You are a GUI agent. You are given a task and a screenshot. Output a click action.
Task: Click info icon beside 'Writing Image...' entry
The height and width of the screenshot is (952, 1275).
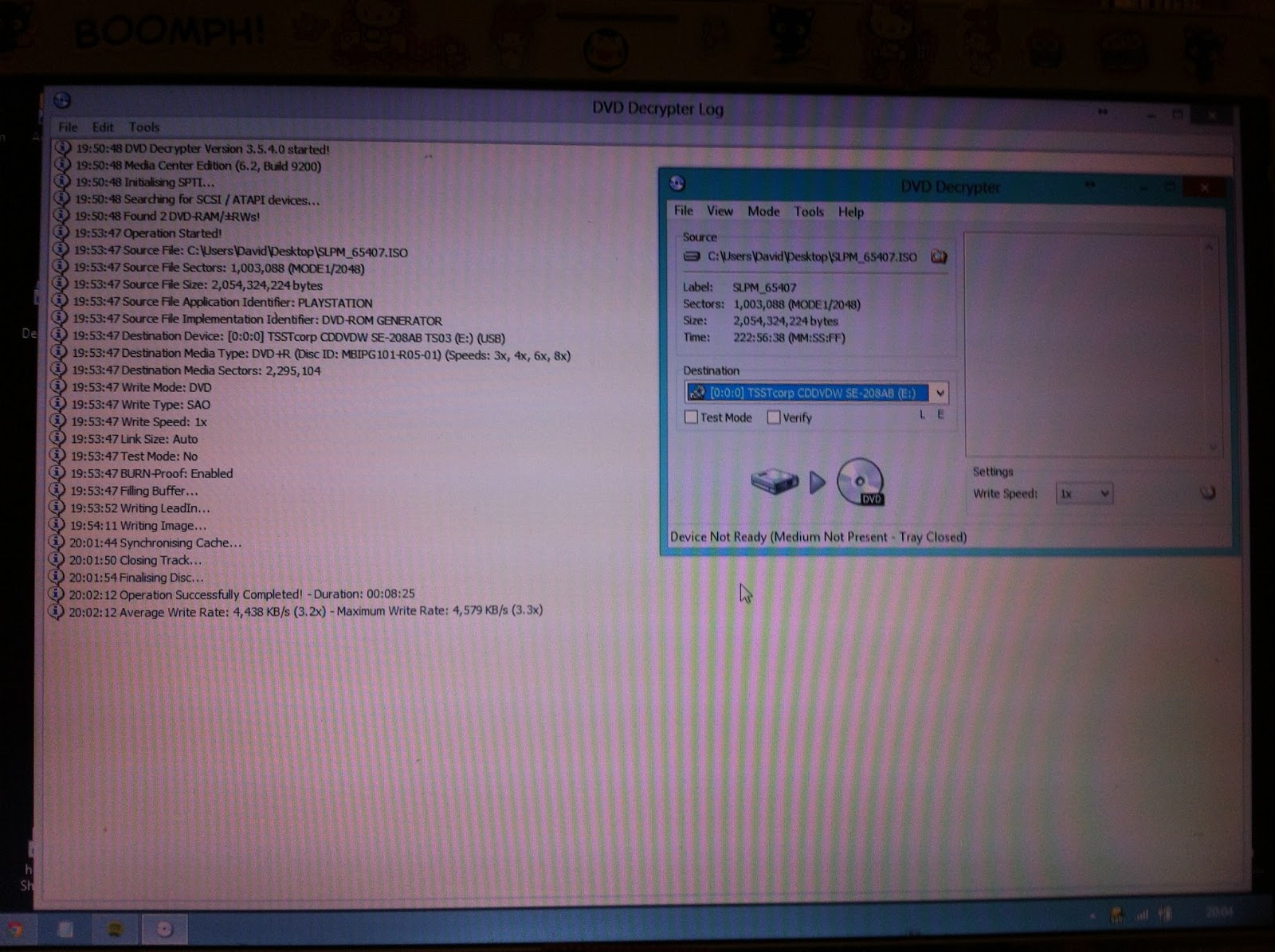click(x=57, y=525)
